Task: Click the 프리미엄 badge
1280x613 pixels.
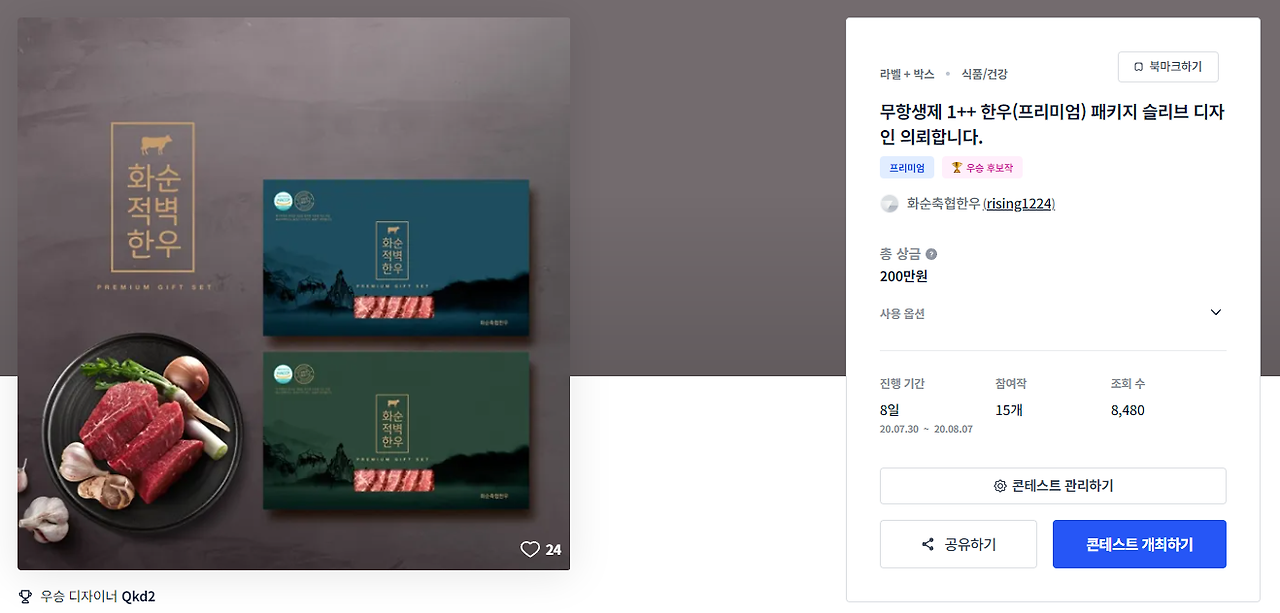Action: pyautogui.click(x=907, y=168)
